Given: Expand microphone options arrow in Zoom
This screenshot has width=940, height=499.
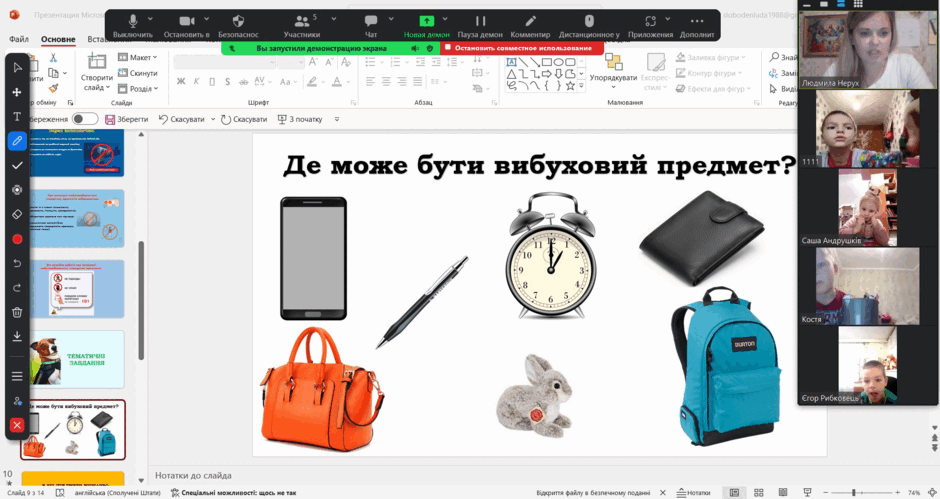Looking at the screenshot, I should click(x=150, y=19).
